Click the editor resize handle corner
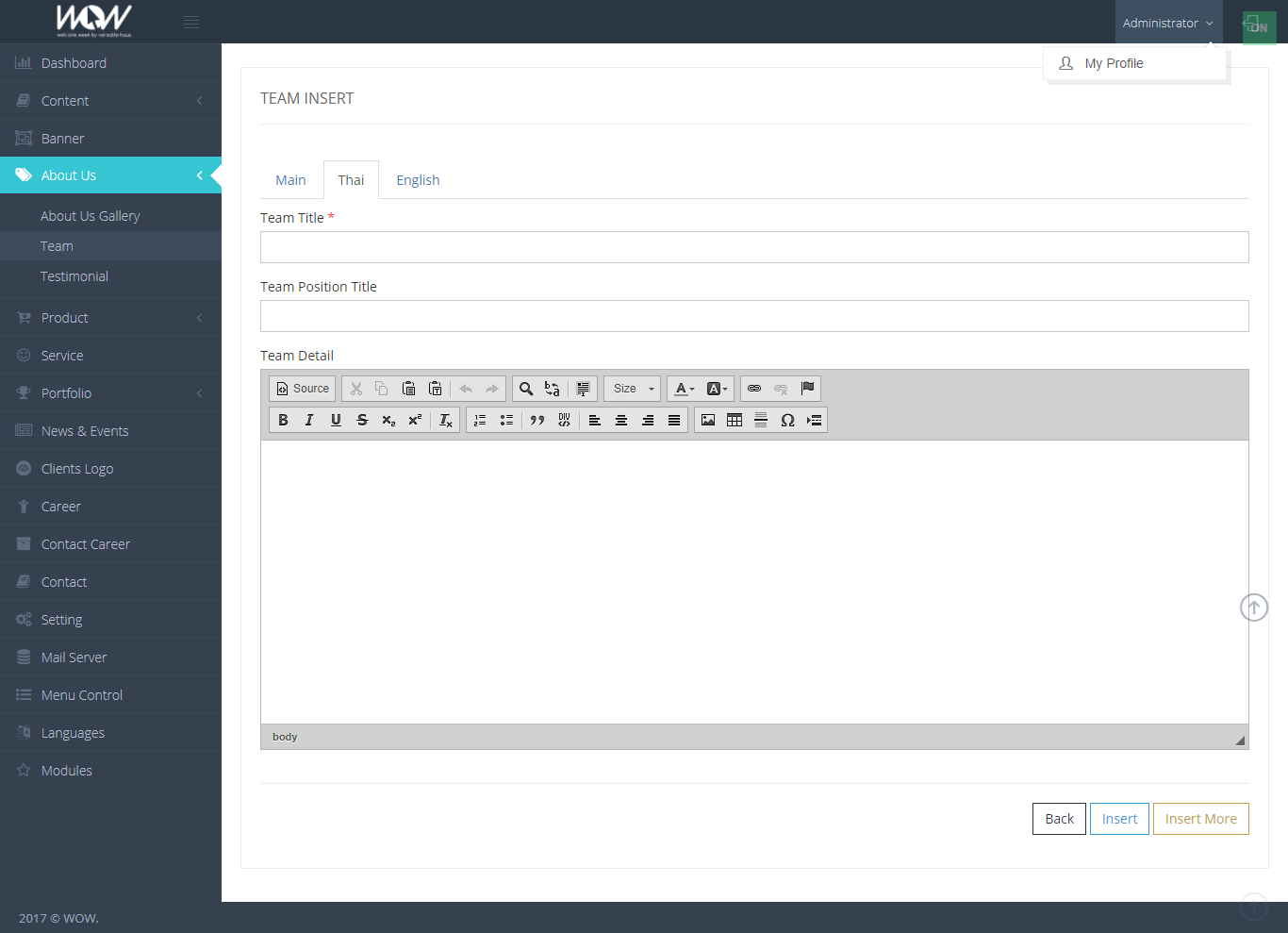Viewport: 1288px width, 933px height. (1240, 741)
